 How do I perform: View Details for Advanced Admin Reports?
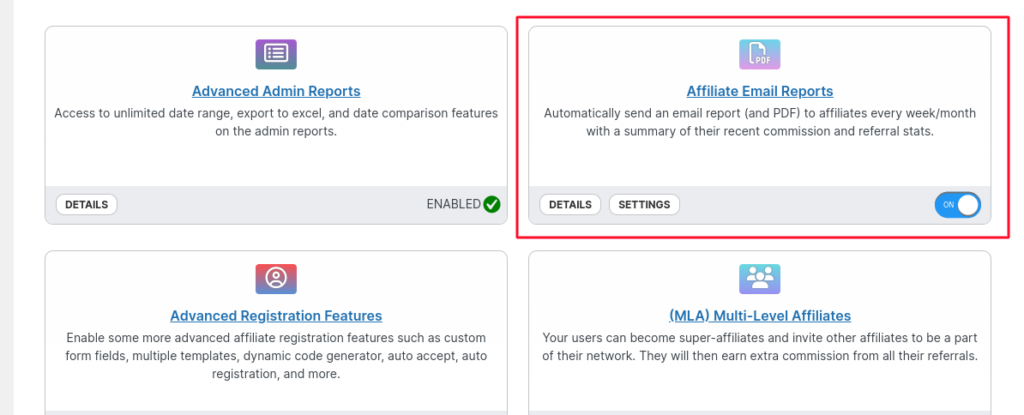pyautogui.click(x=86, y=205)
